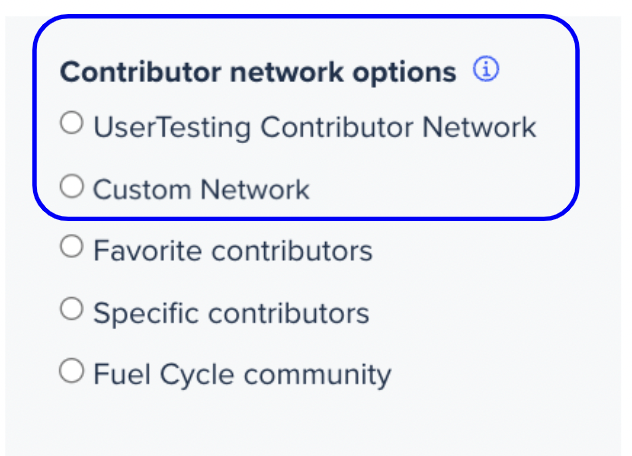
Task: Click the UserTesting Contributor Network label text
Action: tap(315, 128)
